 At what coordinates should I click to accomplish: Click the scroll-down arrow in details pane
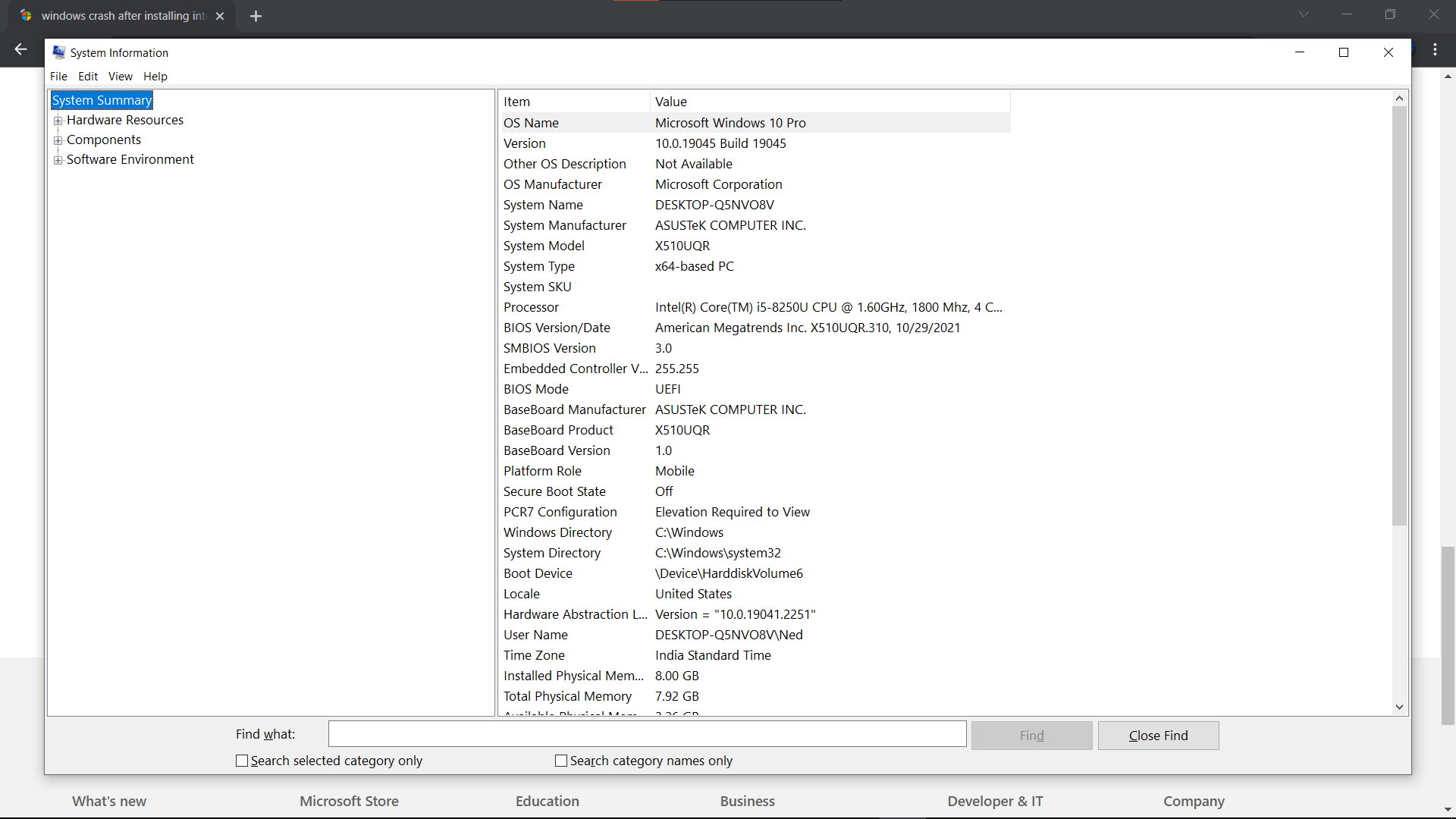[x=1399, y=707]
